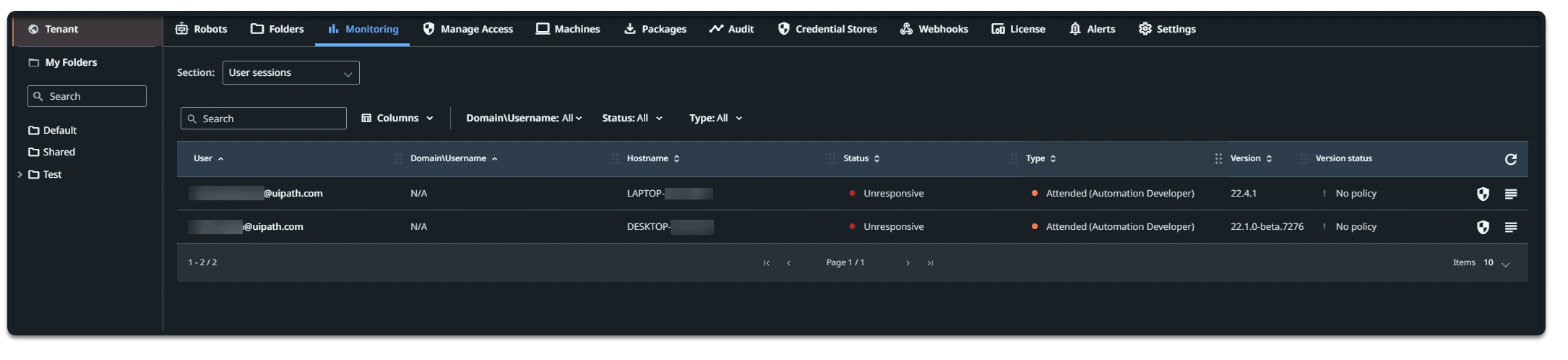This screenshot has width=1568, height=360.
Task: Open the Robots tab
Action: pyautogui.click(x=202, y=29)
